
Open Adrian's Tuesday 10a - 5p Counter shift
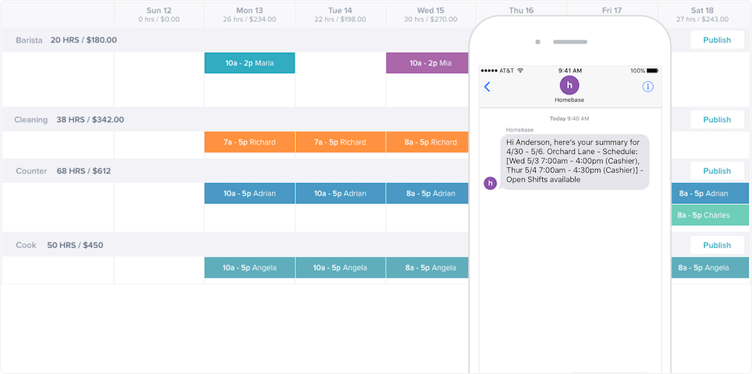click(340, 193)
